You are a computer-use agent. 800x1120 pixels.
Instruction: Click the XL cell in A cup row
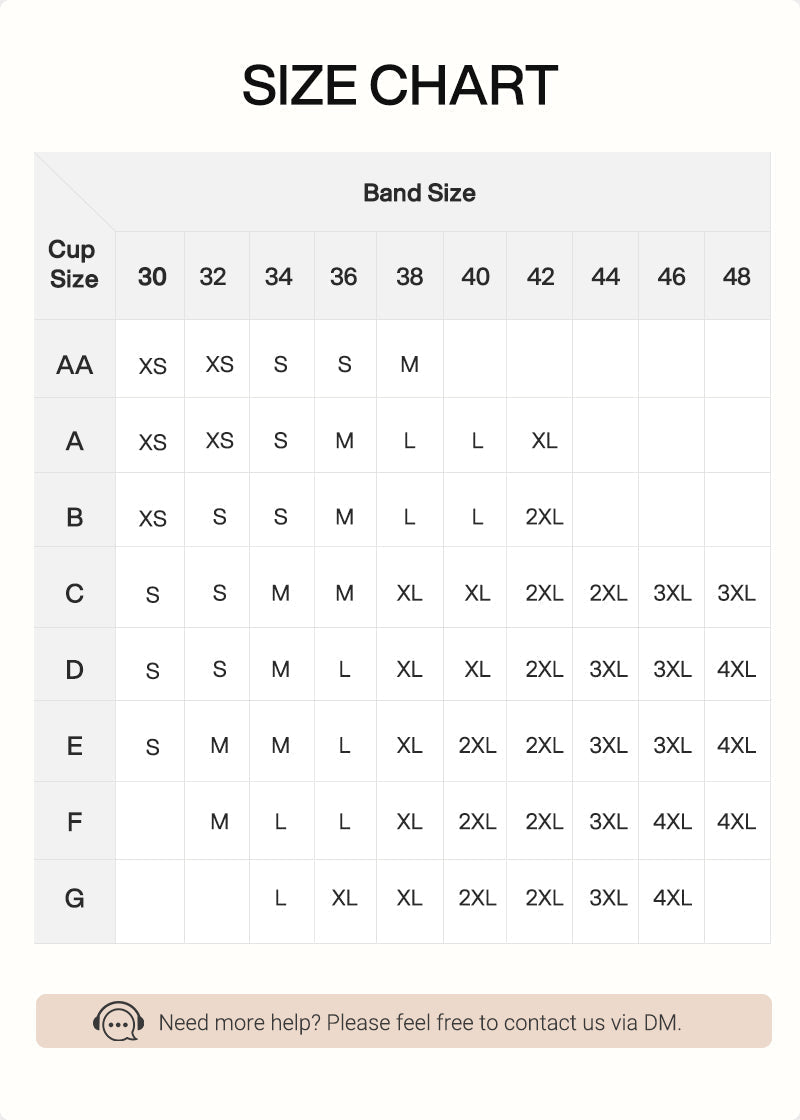pos(544,441)
